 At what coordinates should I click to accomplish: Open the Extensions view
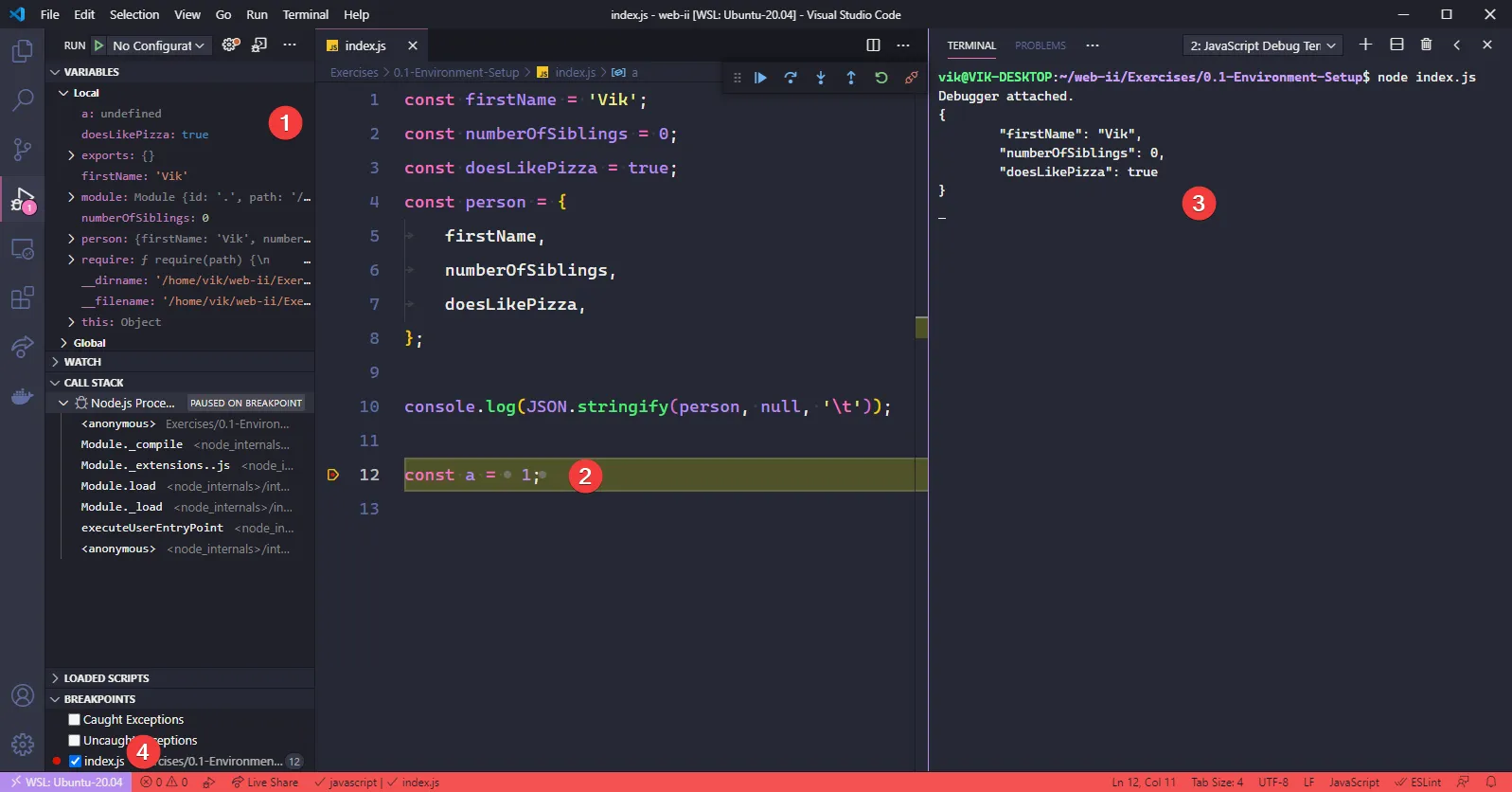[x=22, y=298]
